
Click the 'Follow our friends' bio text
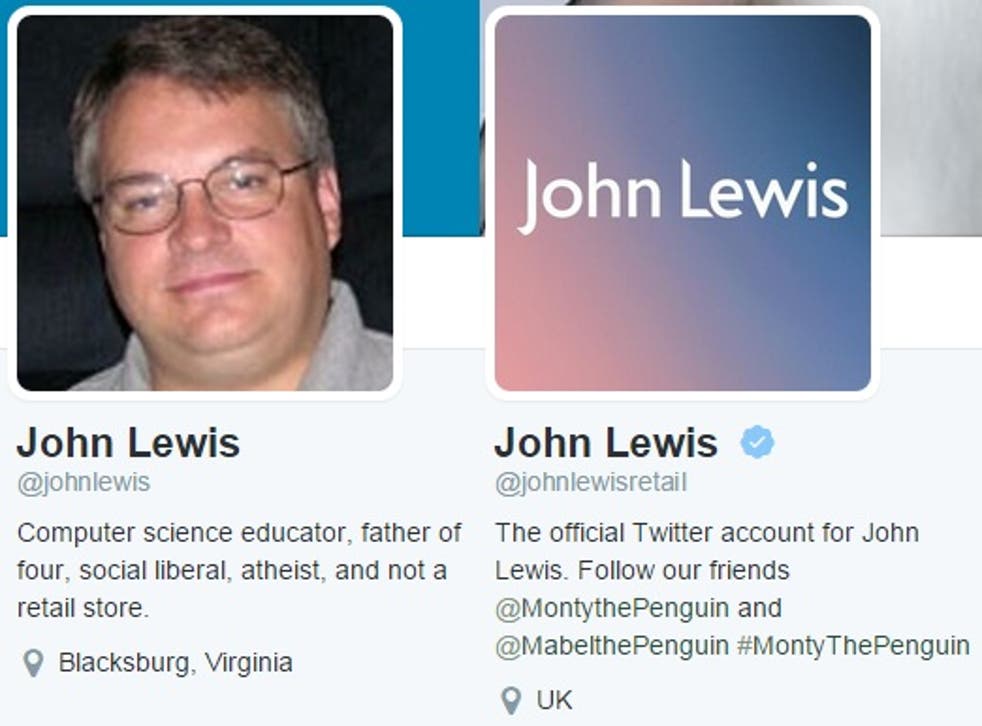683,571
